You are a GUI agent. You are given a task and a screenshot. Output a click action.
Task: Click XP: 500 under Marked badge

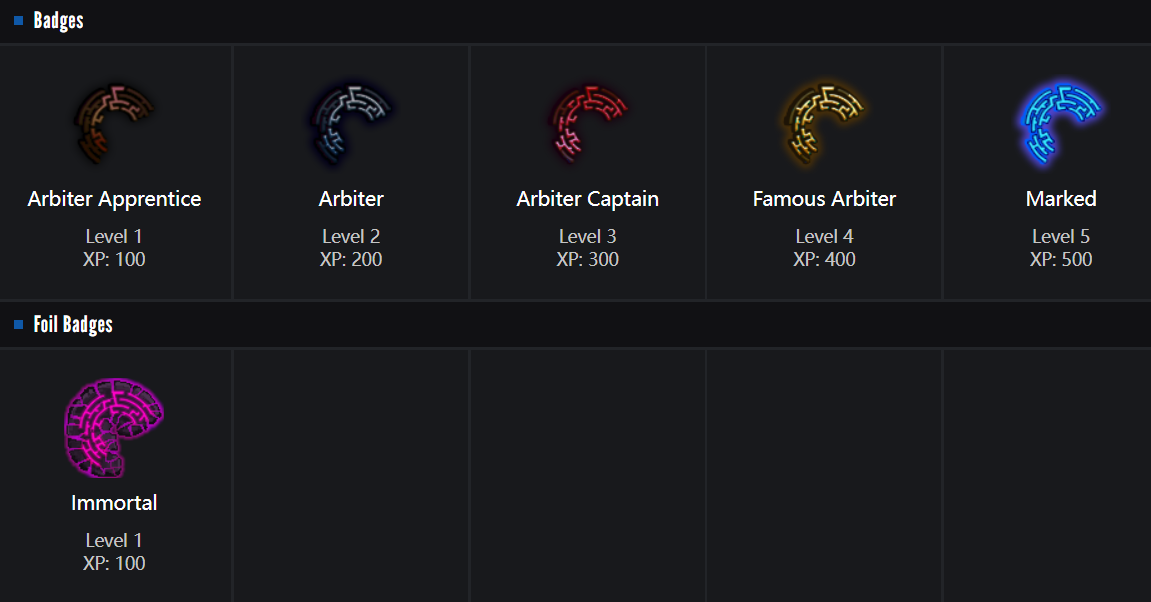click(x=1061, y=260)
